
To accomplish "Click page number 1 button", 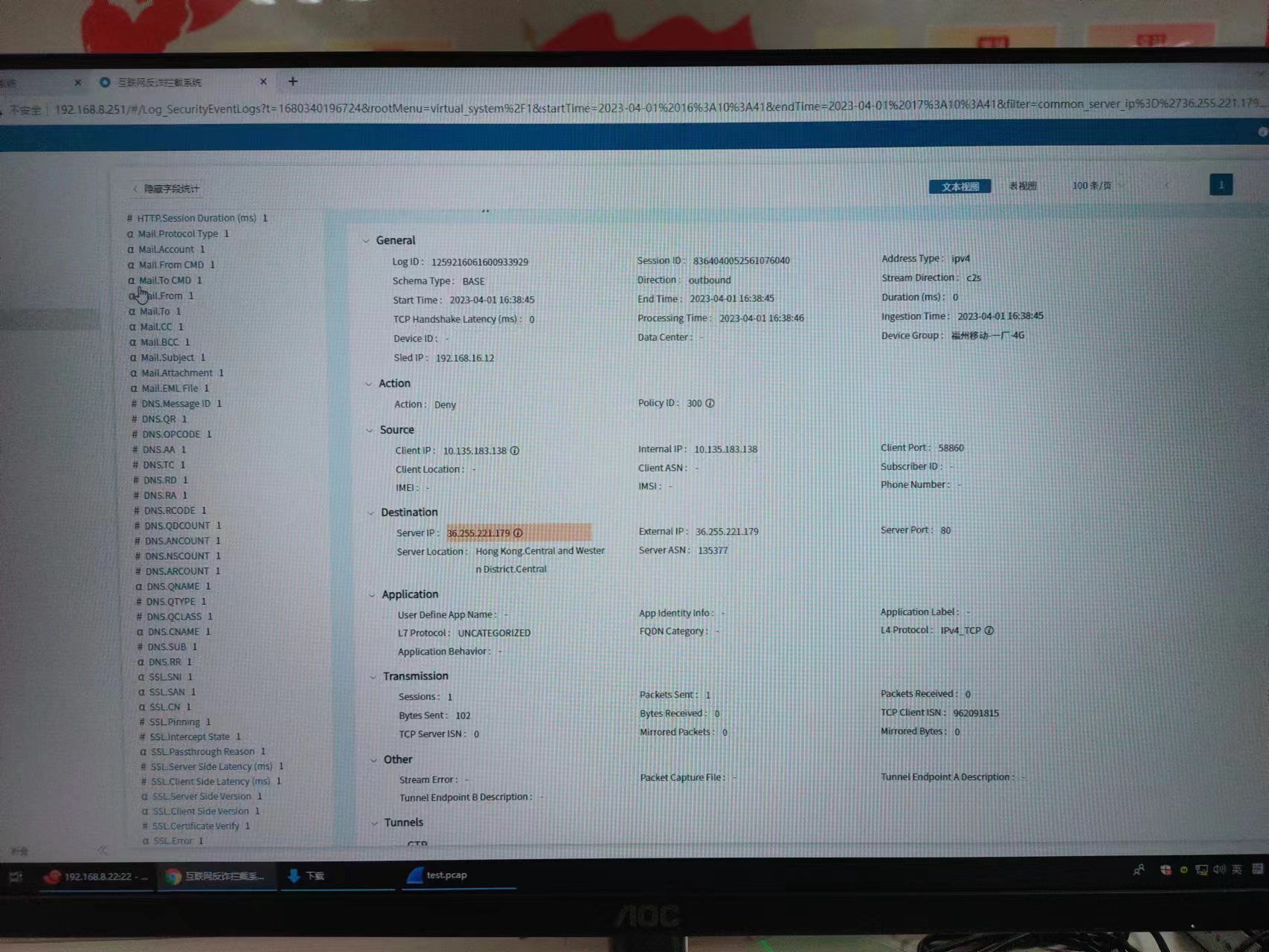I will click(1220, 185).
